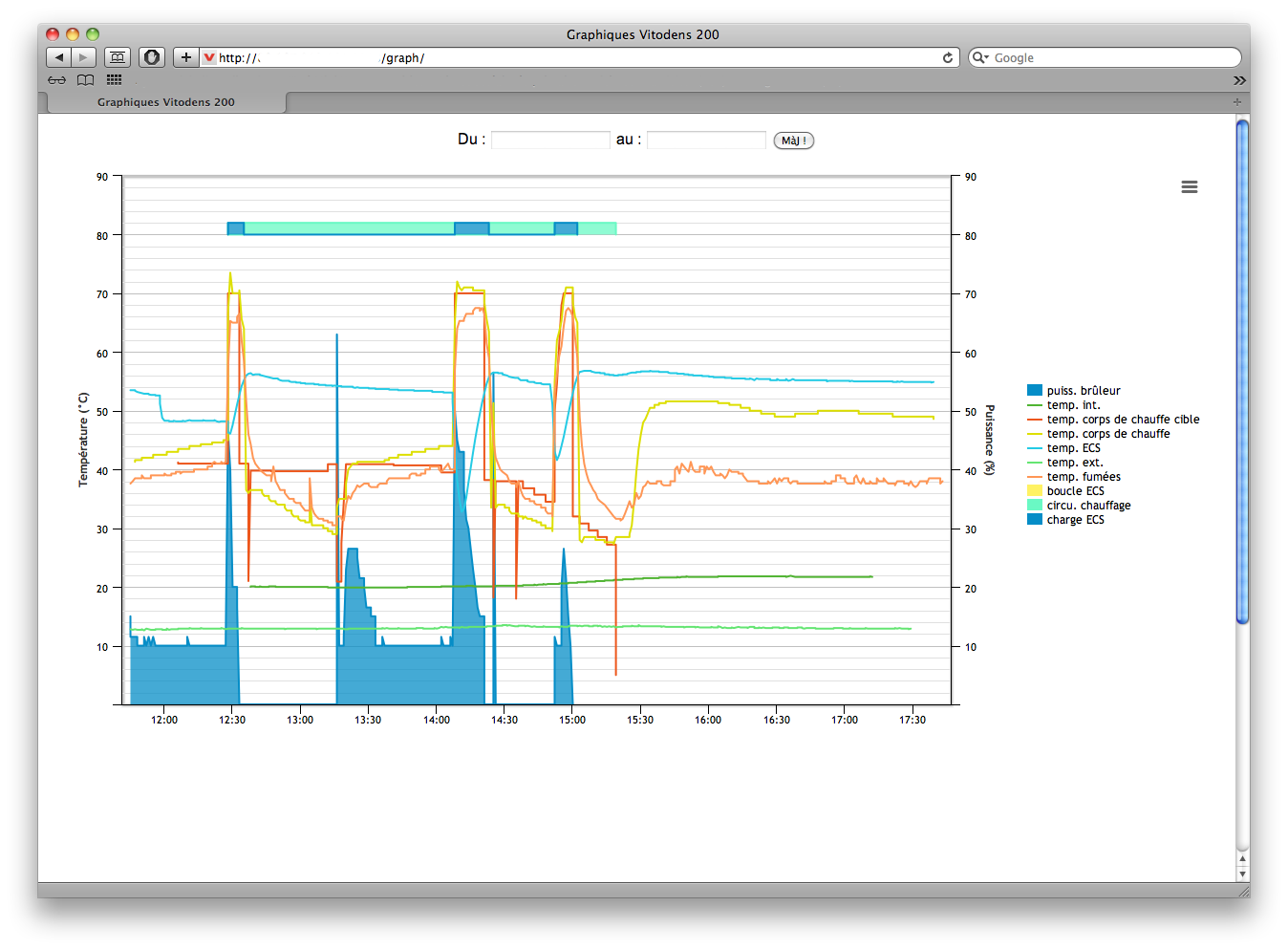Reload page with the refresh icon
The width and height of the screenshot is (1288, 950).
(x=947, y=57)
